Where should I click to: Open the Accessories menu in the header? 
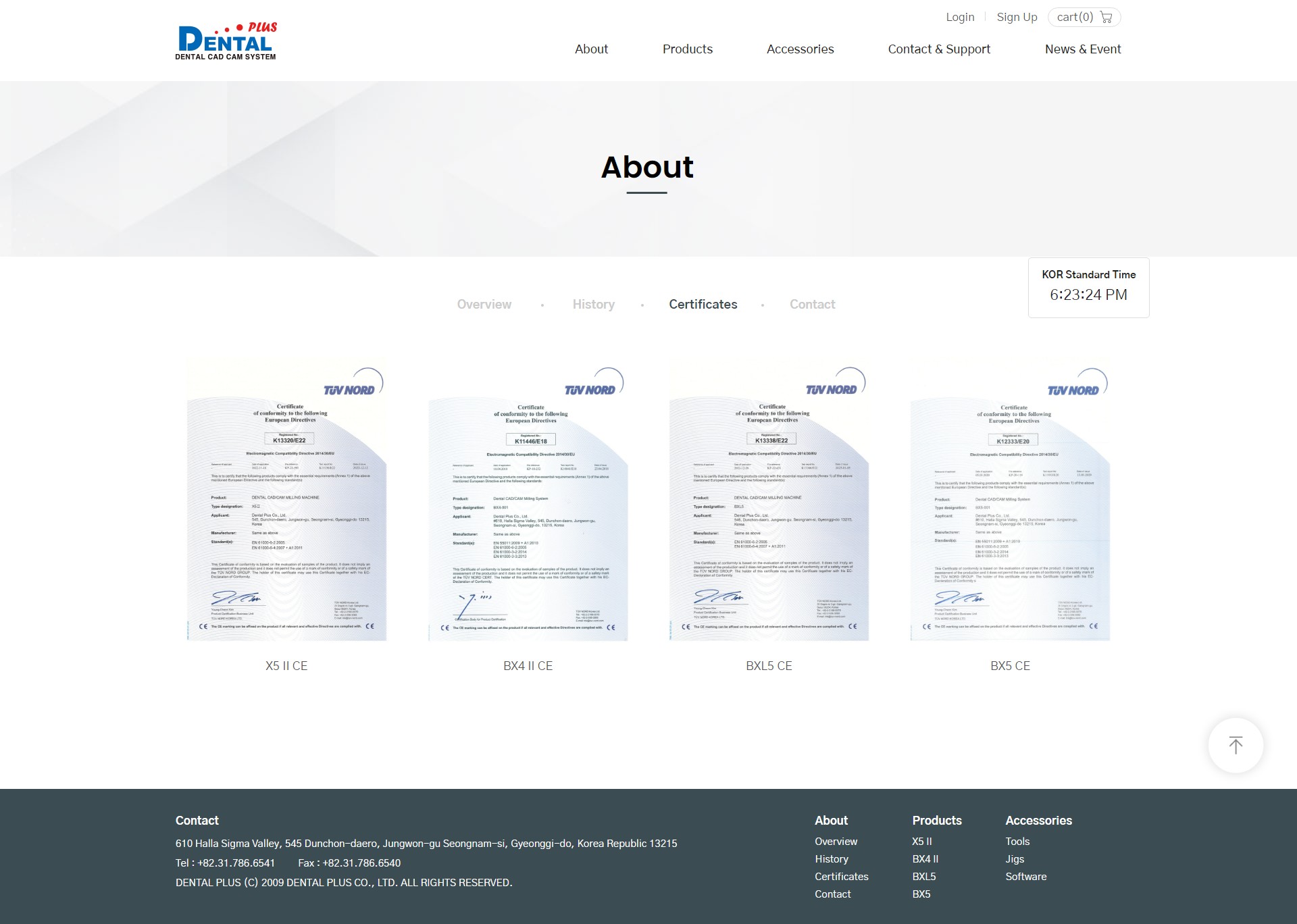[800, 49]
